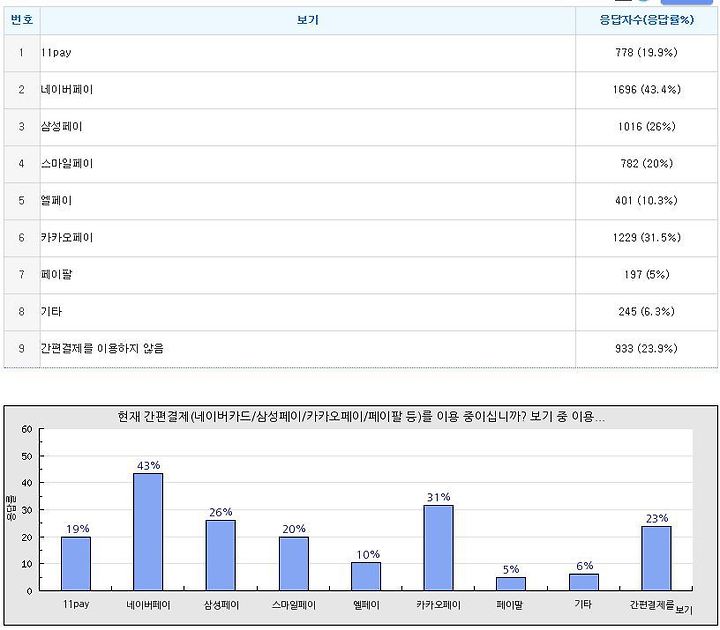Click the '기타' x-axis label under the chart
The height and width of the screenshot is (630, 720).
coord(583,604)
